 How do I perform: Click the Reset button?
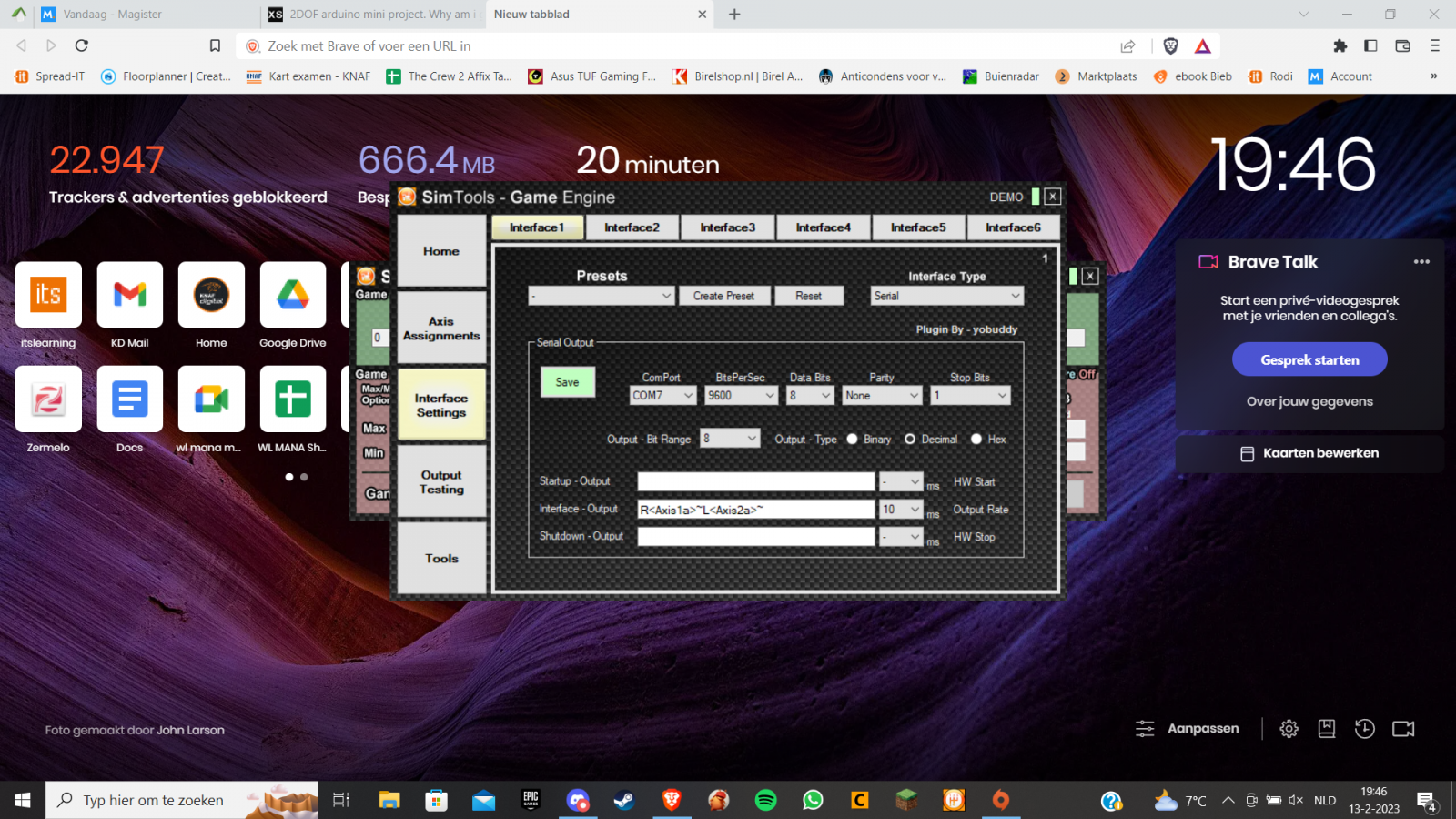coord(809,296)
